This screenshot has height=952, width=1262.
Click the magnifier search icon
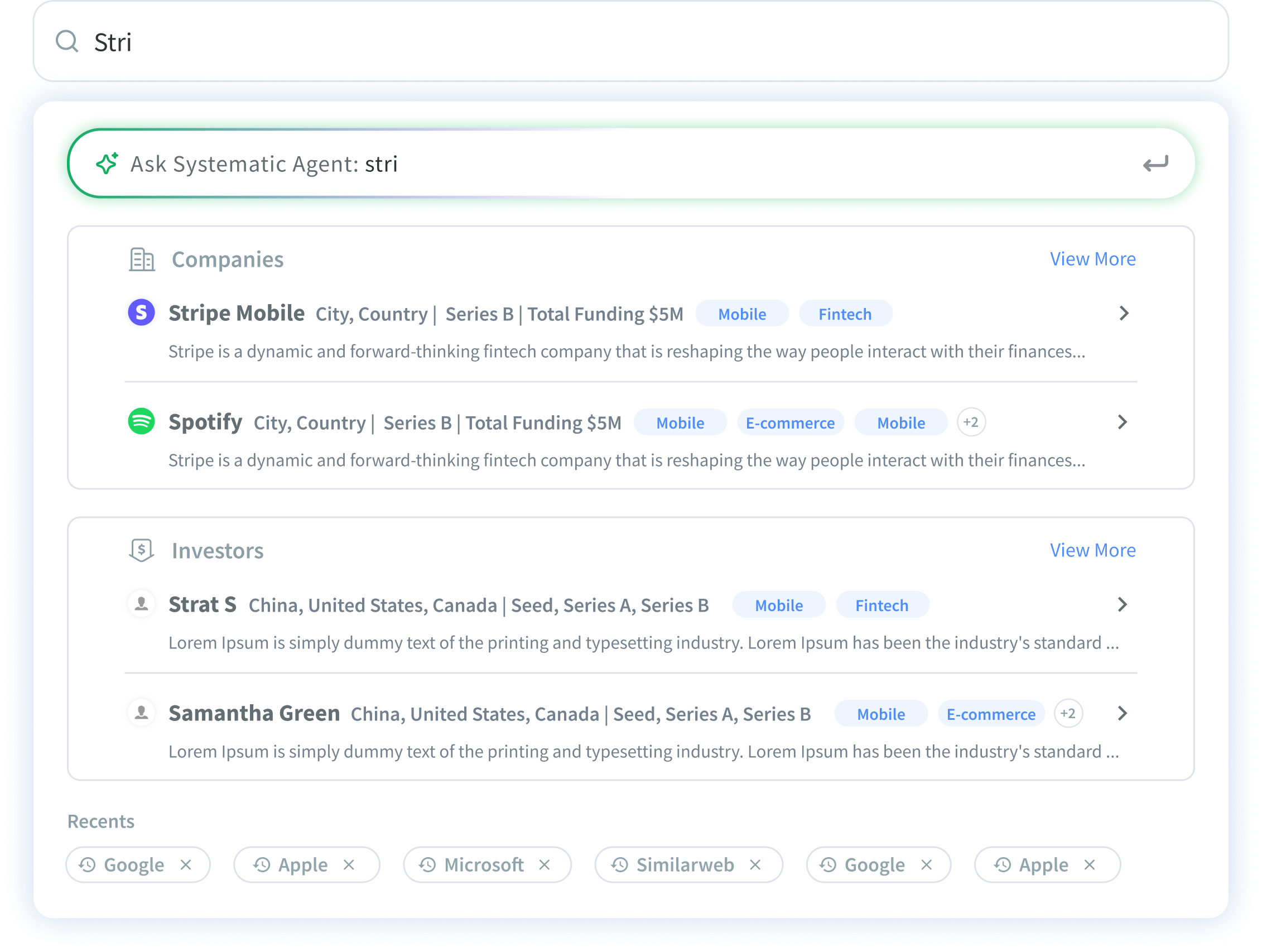pyautogui.click(x=67, y=42)
